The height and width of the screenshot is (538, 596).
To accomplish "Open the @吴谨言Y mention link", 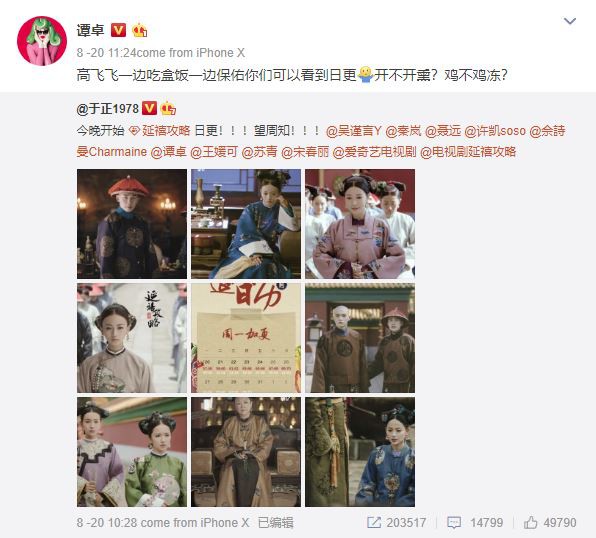I will [353, 131].
